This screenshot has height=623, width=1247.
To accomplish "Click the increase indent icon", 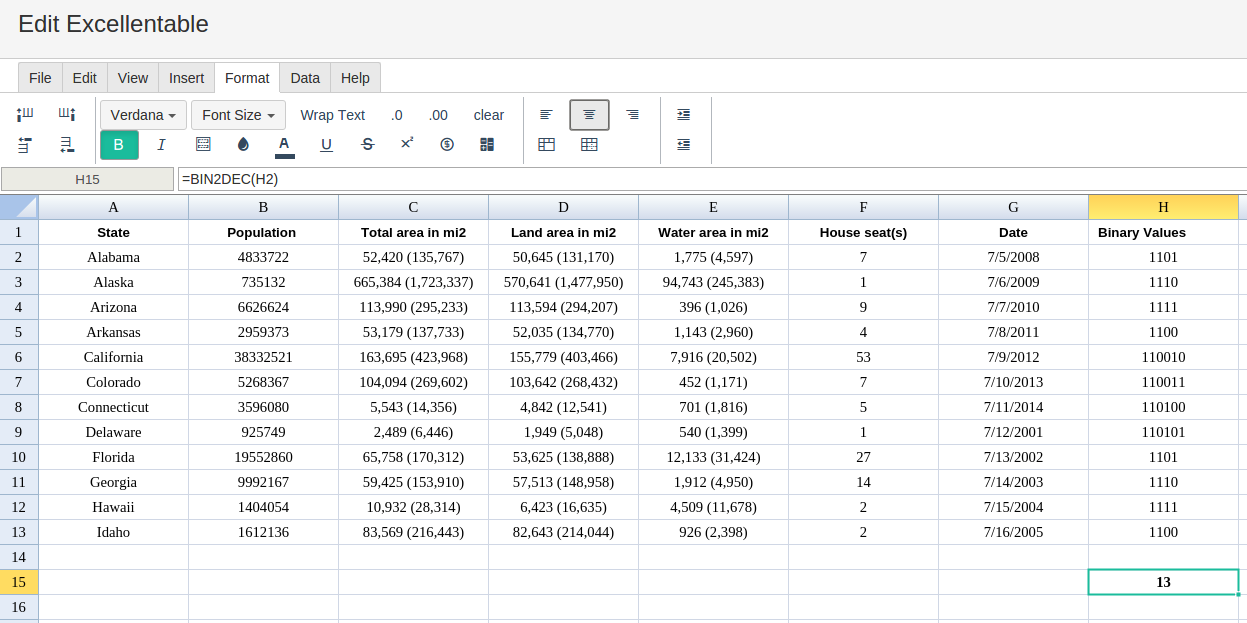I will point(683,115).
